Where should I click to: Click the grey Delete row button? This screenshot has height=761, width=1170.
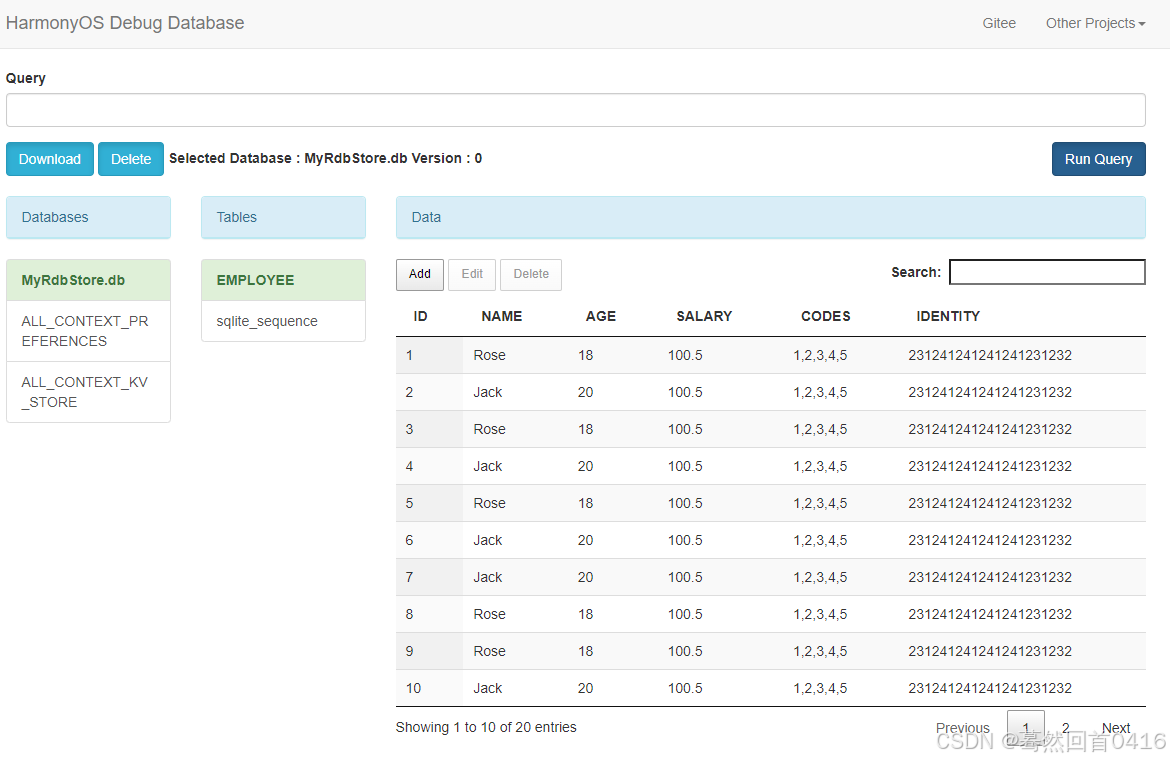531,275
